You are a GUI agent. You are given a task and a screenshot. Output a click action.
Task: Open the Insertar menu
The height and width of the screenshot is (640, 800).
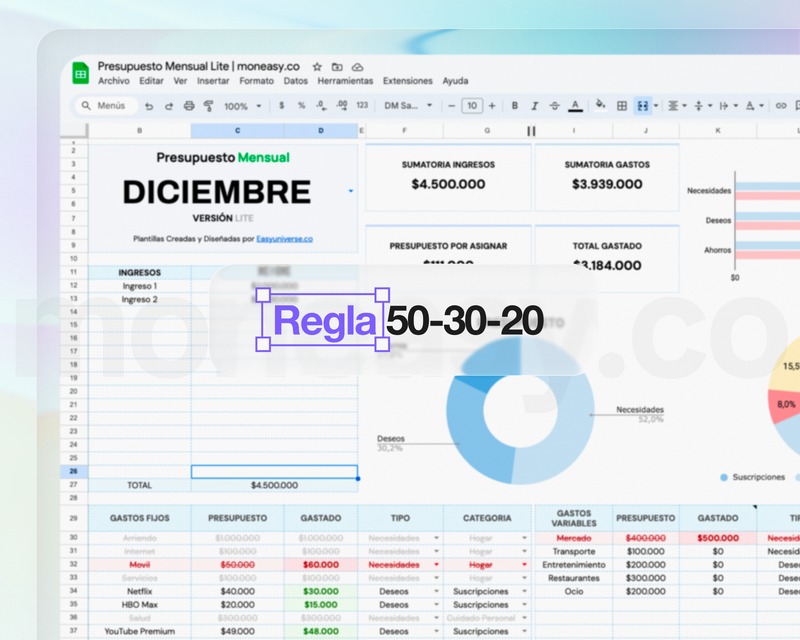click(212, 81)
